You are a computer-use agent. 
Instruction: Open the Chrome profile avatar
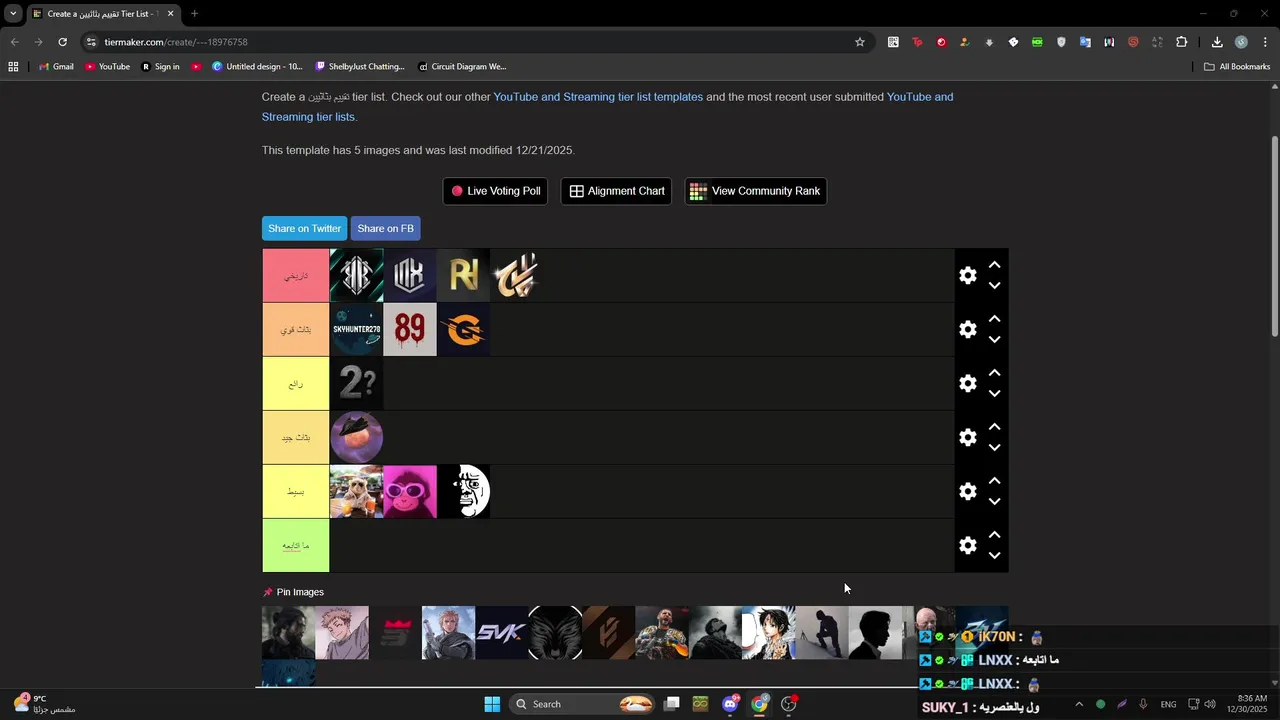tap(1241, 42)
